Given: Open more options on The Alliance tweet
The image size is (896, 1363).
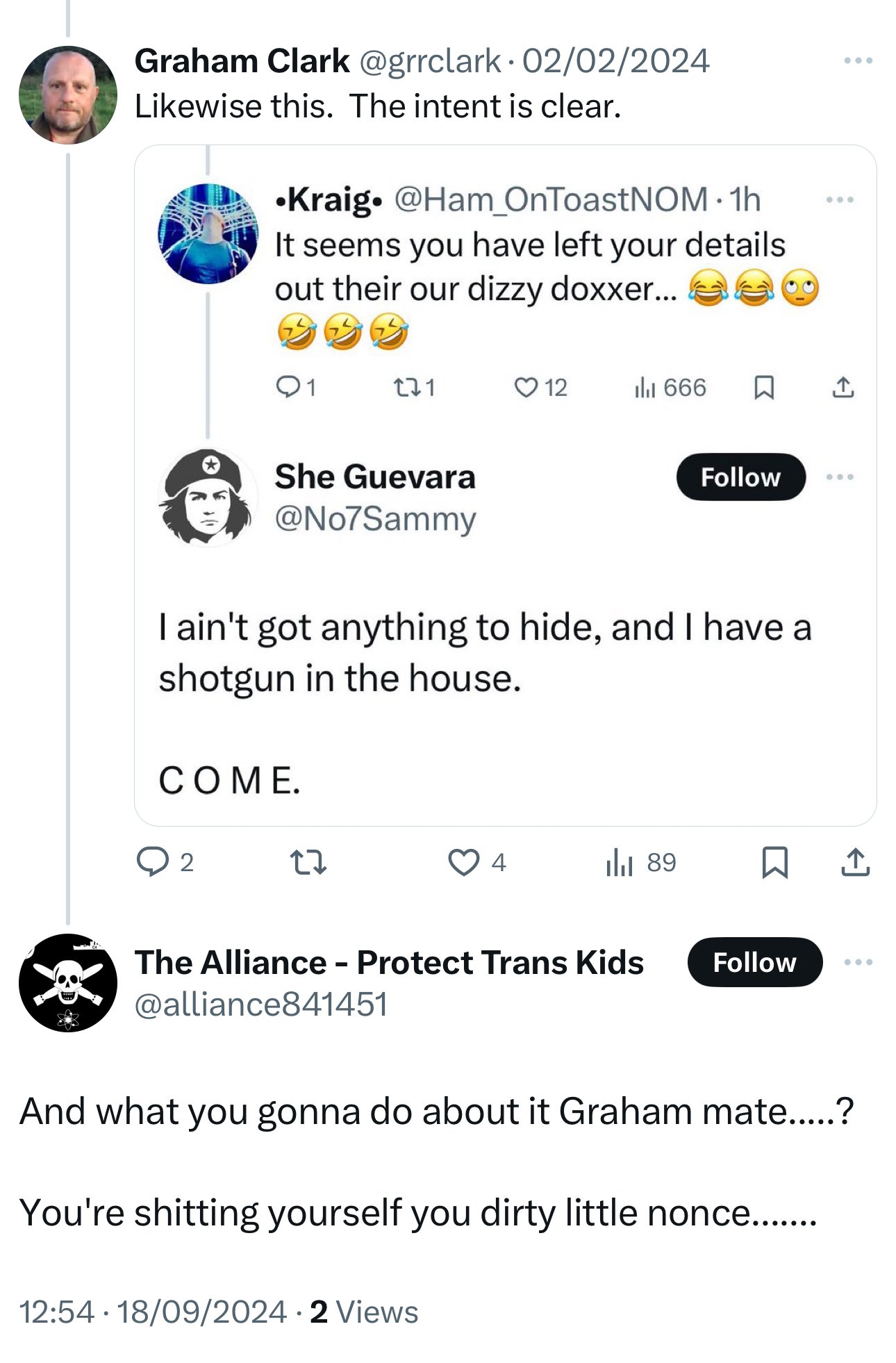Looking at the screenshot, I should click(858, 962).
